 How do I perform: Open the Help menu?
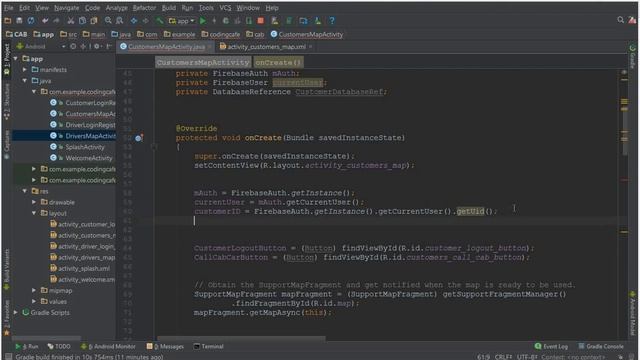(x=272, y=8)
